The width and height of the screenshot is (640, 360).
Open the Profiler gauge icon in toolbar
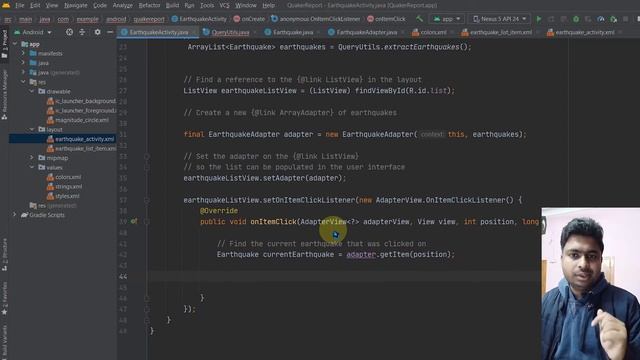point(601,19)
